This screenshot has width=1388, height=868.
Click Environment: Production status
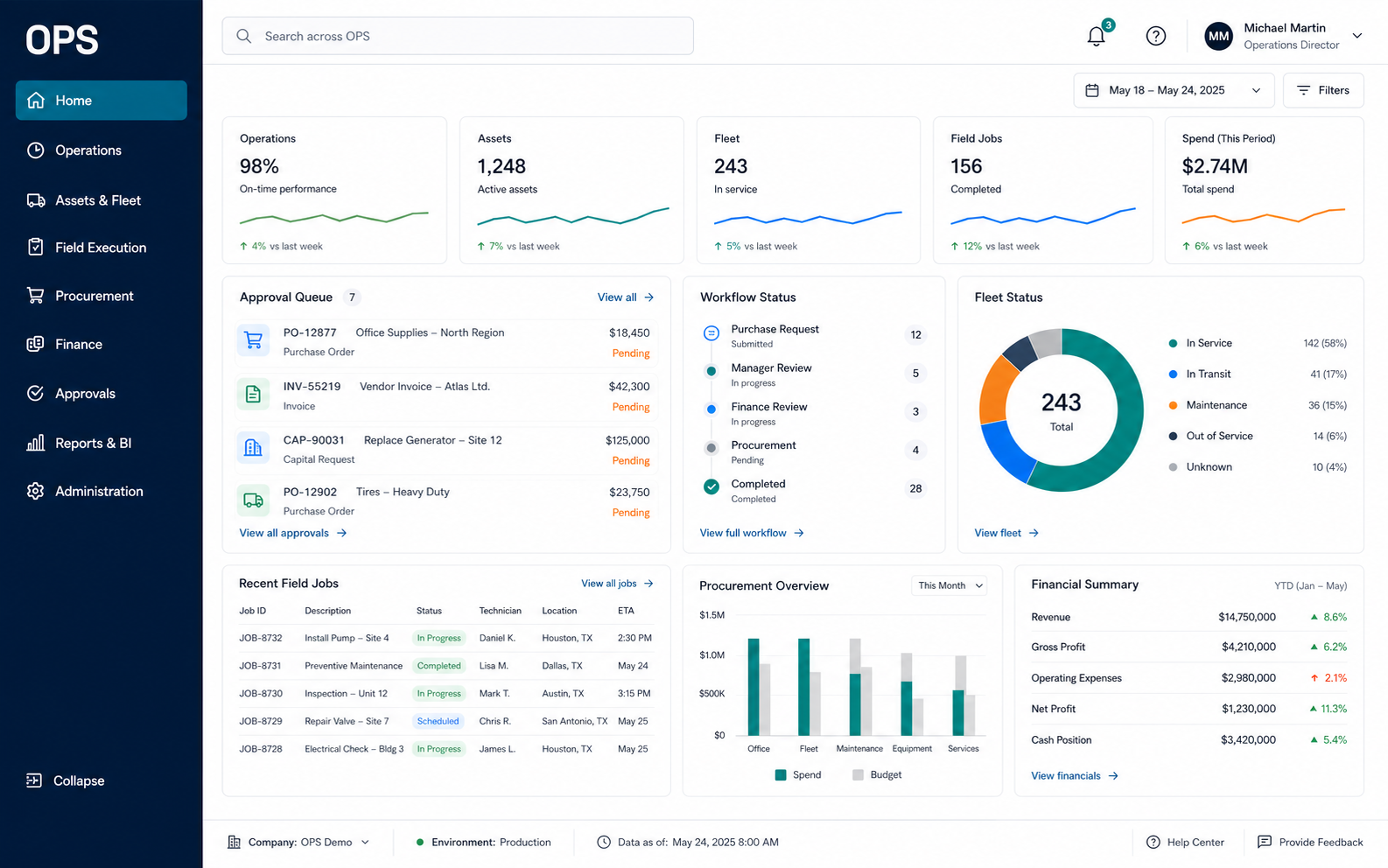(484, 842)
